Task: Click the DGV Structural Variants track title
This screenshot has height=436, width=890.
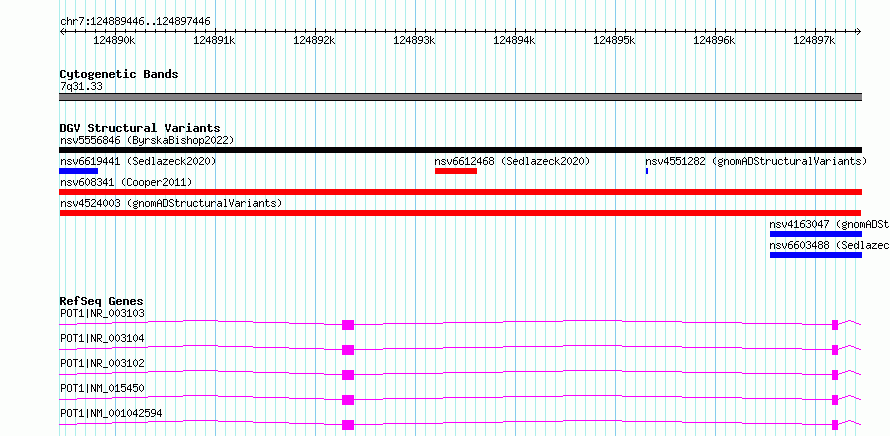Action: click(140, 128)
